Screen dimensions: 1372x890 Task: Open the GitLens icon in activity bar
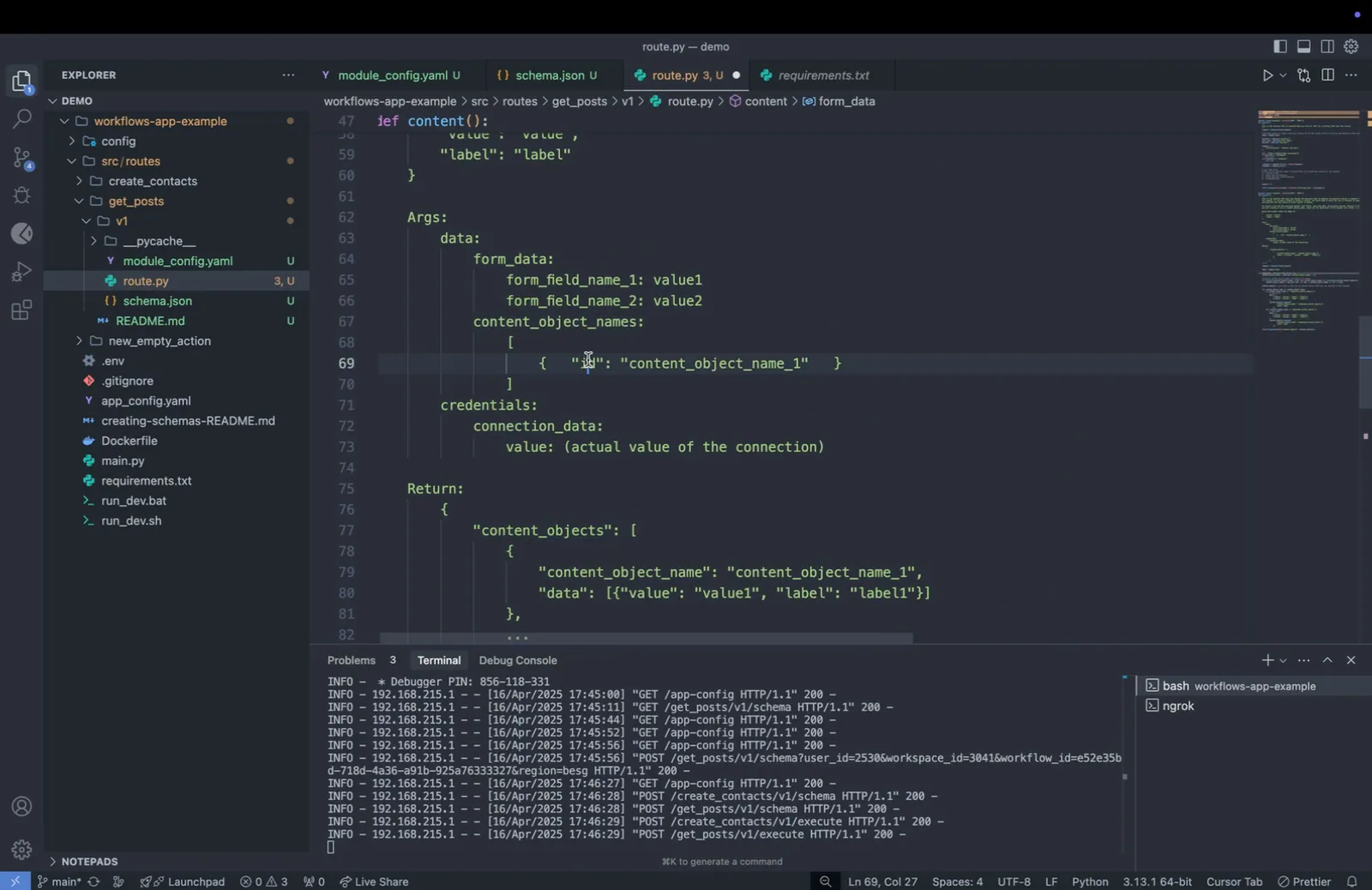click(21, 233)
